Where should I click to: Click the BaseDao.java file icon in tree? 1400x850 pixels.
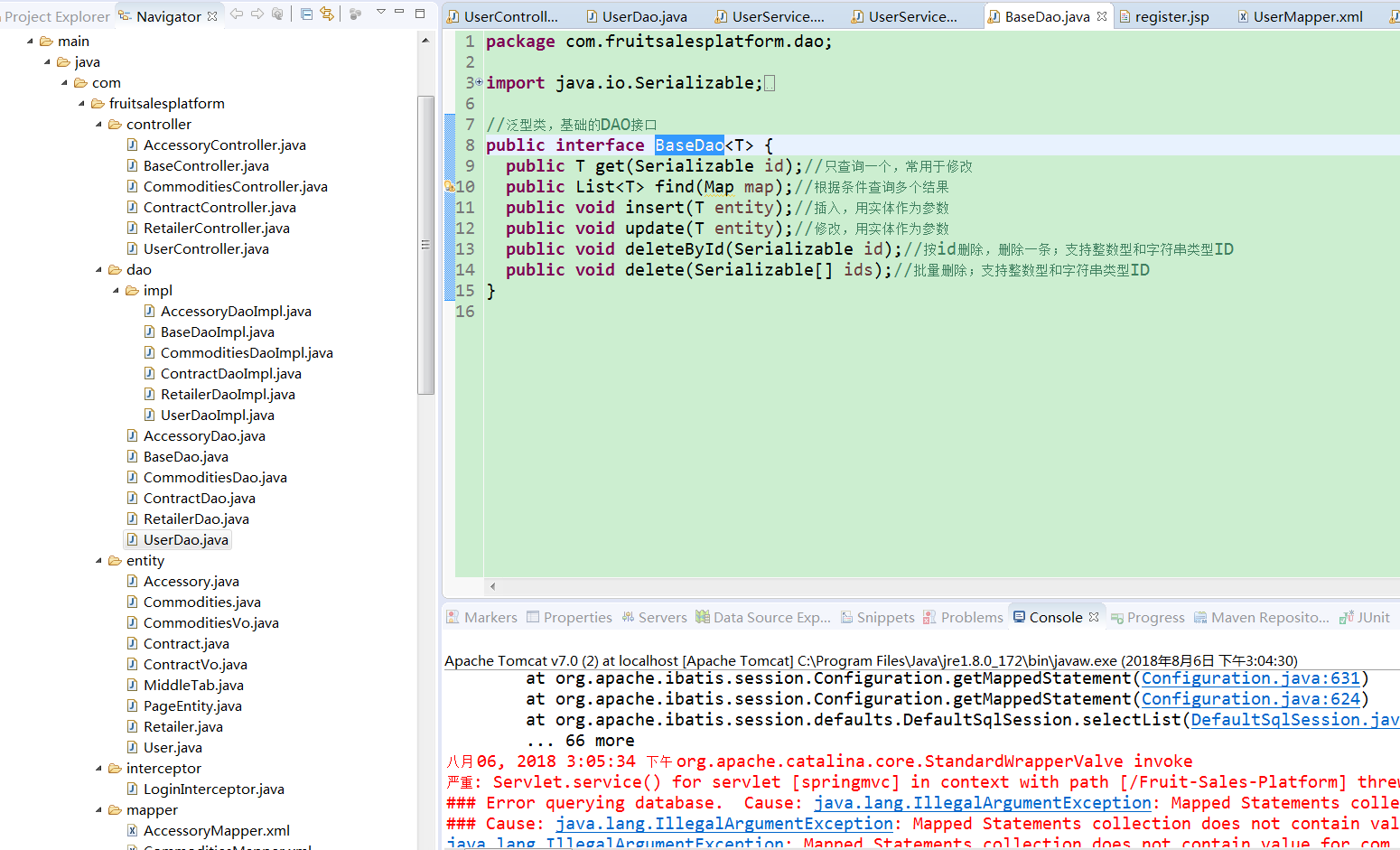[133, 456]
